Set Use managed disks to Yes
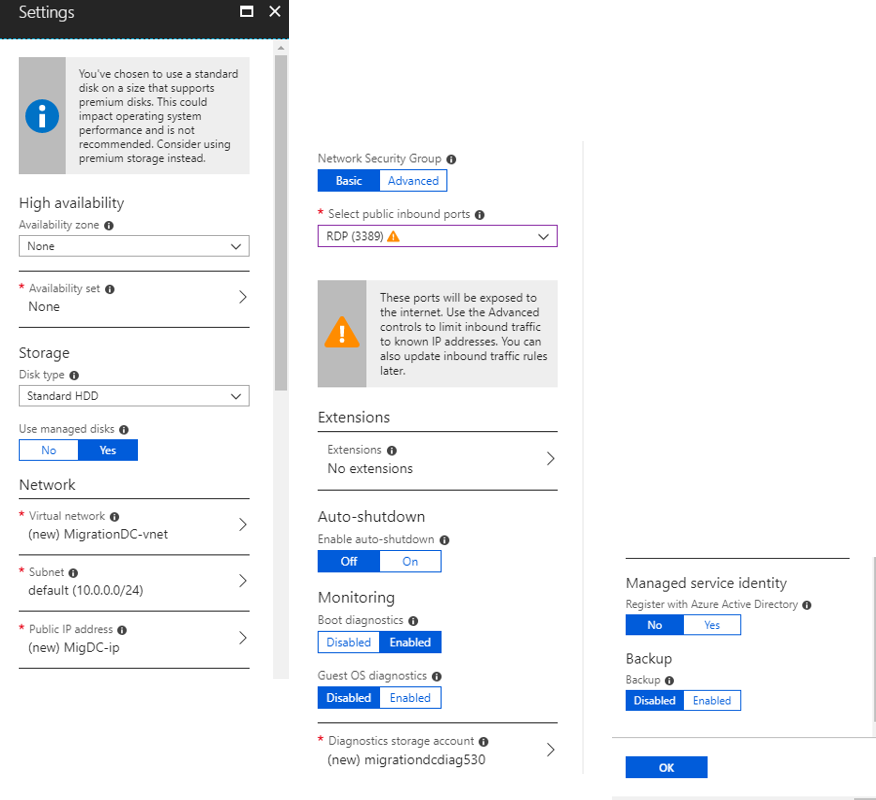The image size is (876, 800). [x=108, y=450]
